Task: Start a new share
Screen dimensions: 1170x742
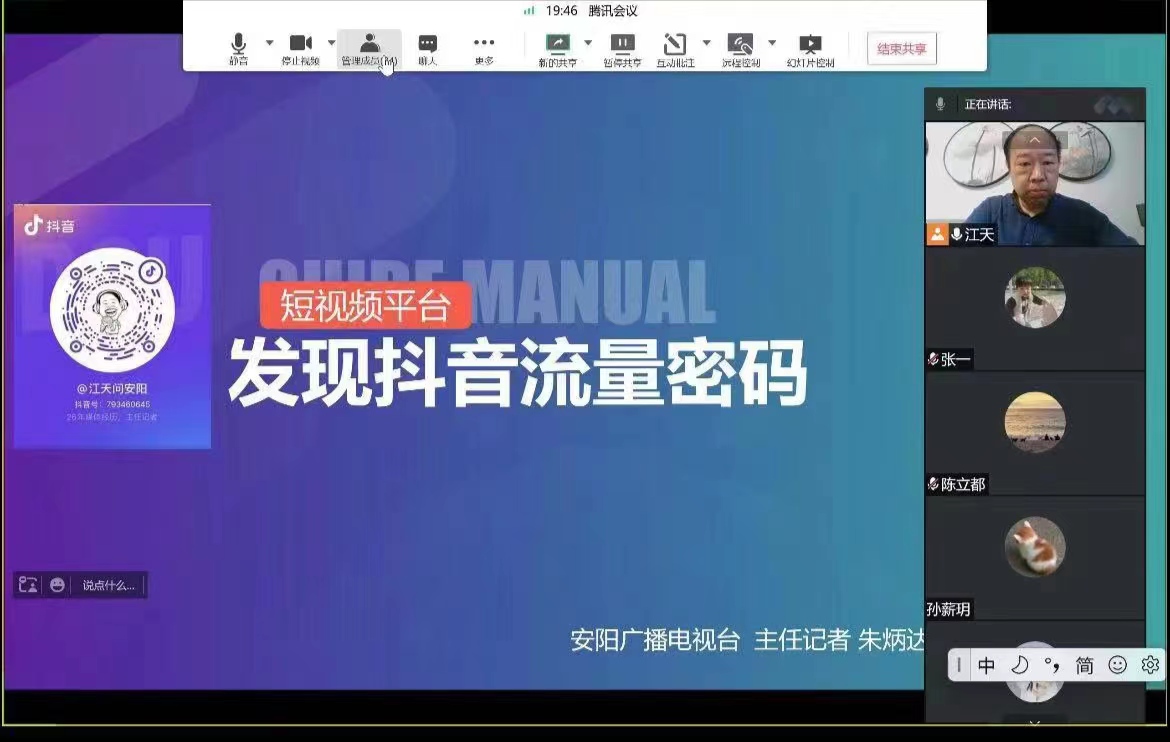Action: tap(557, 48)
